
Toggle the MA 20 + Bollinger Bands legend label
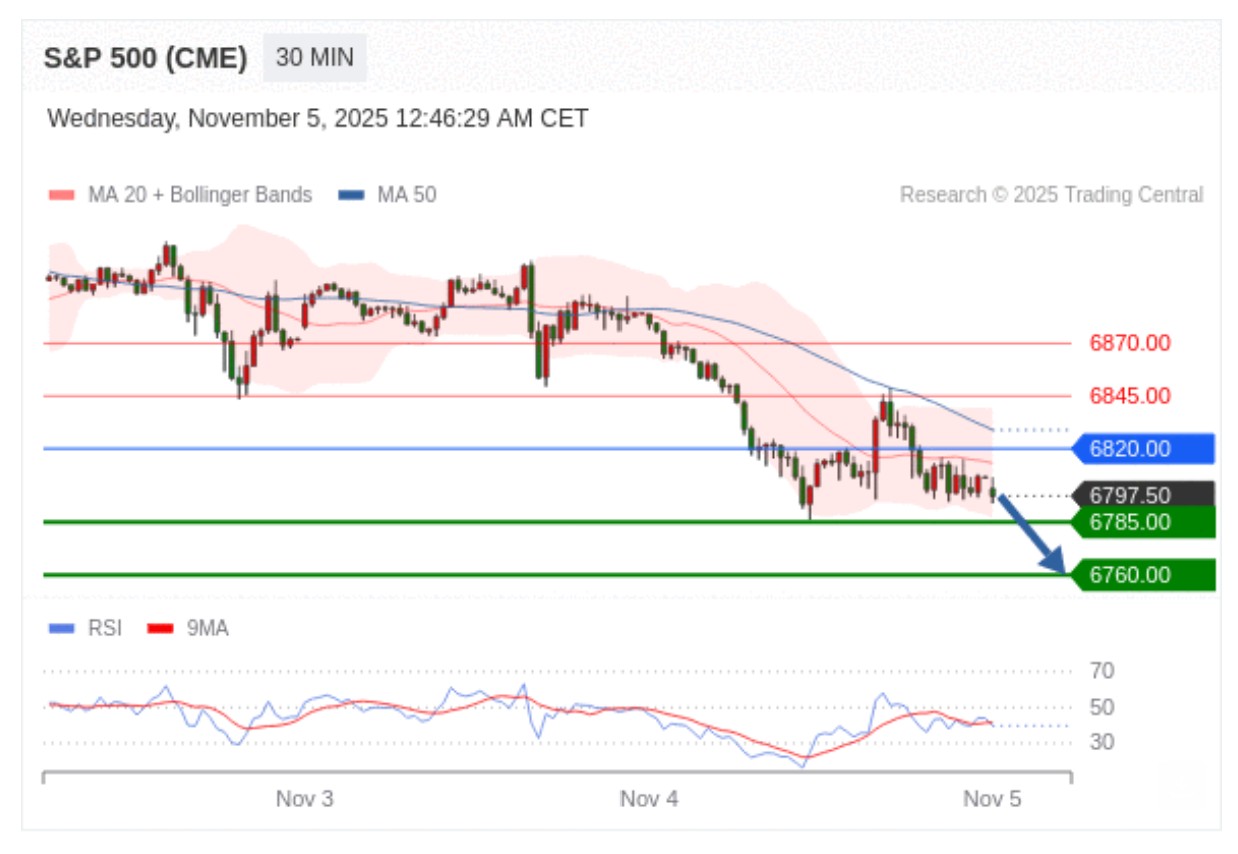[x=199, y=195]
